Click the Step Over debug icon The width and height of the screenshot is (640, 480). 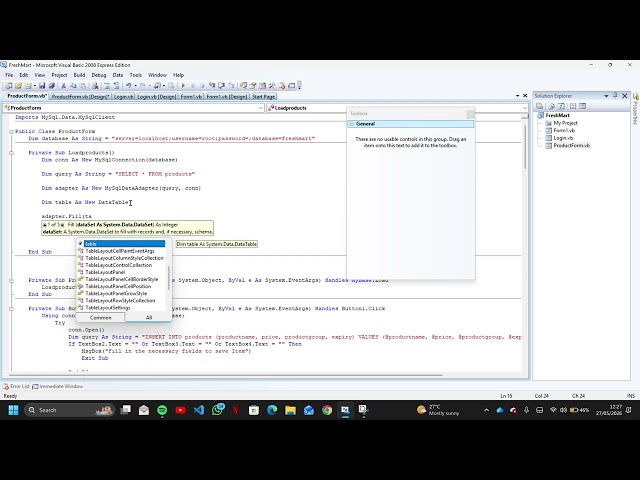222,86
